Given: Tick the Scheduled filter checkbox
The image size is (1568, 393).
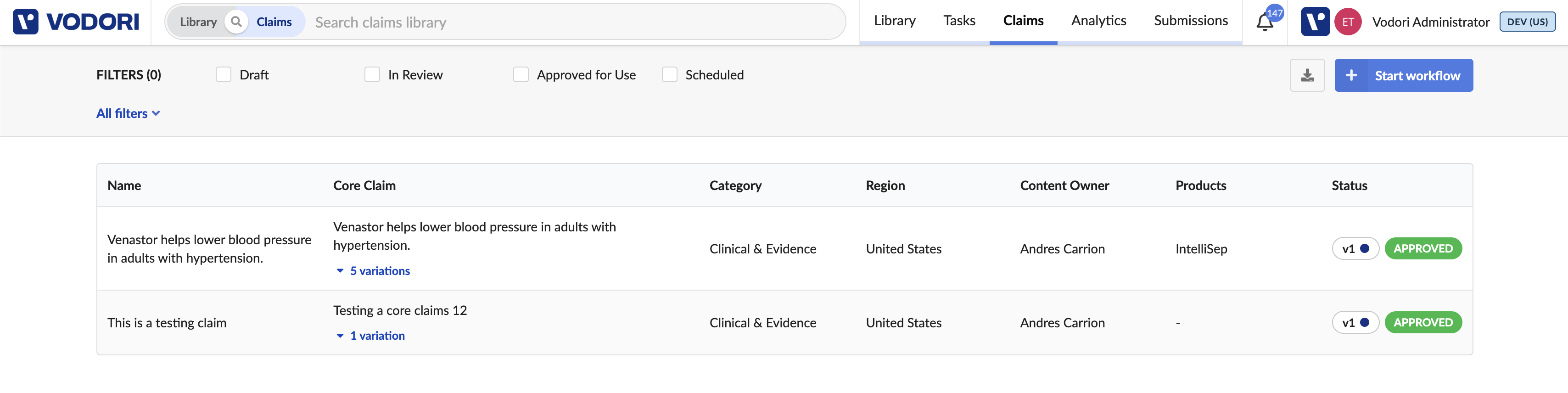Looking at the screenshot, I should click(x=669, y=74).
